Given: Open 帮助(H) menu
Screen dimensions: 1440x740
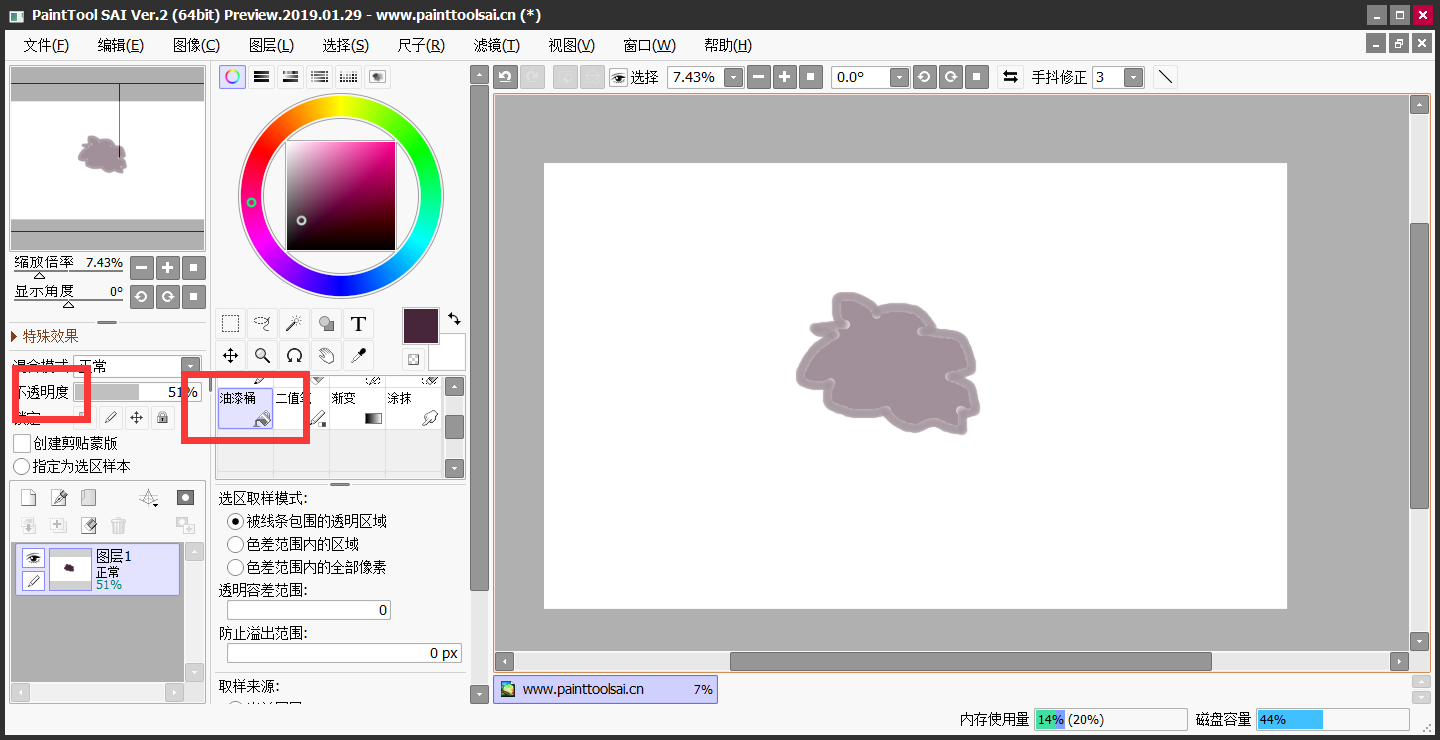Looking at the screenshot, I should coord(728,45).
